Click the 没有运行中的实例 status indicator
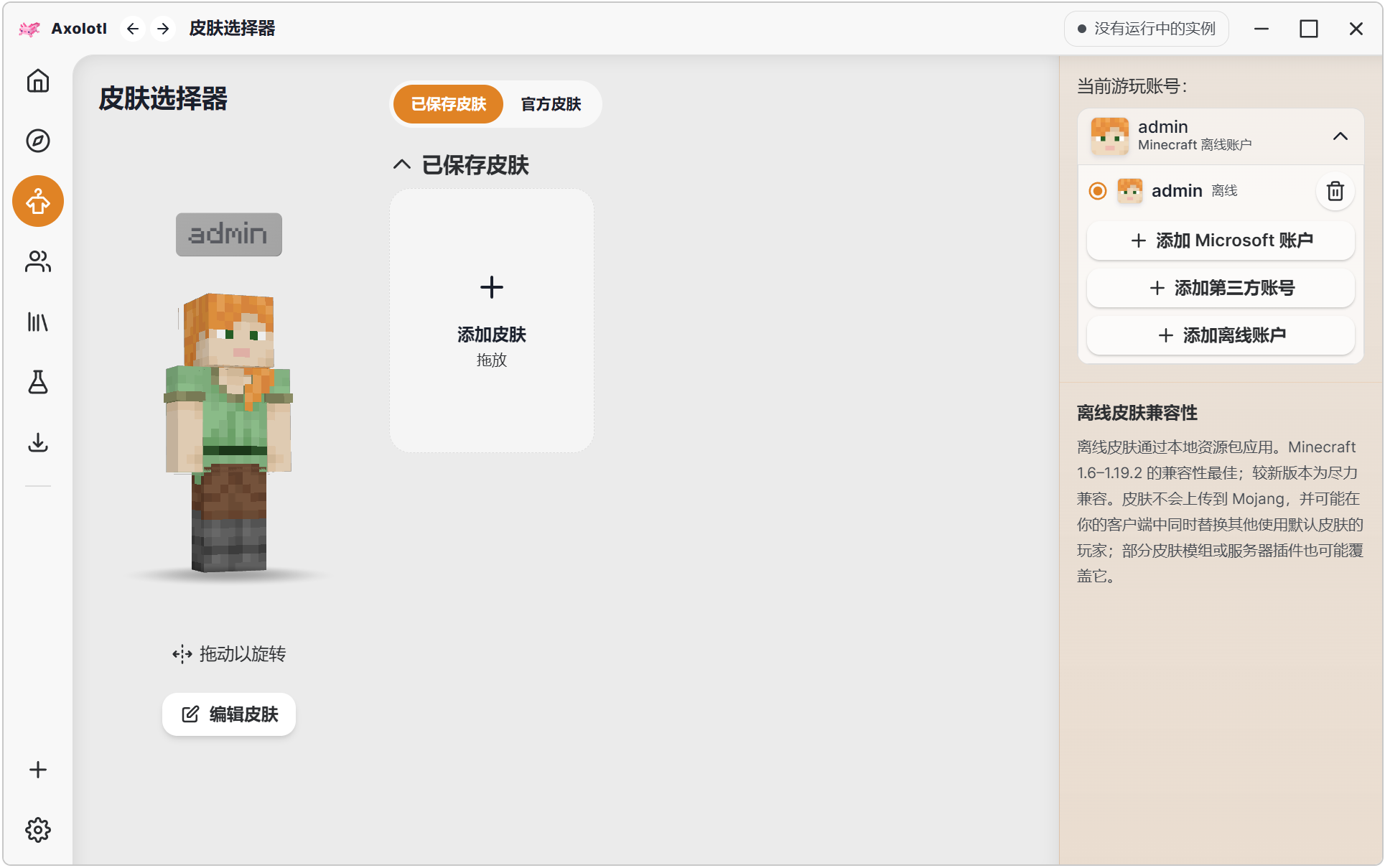Viewport: 1385px width, 868px height. pos(1147,29)
